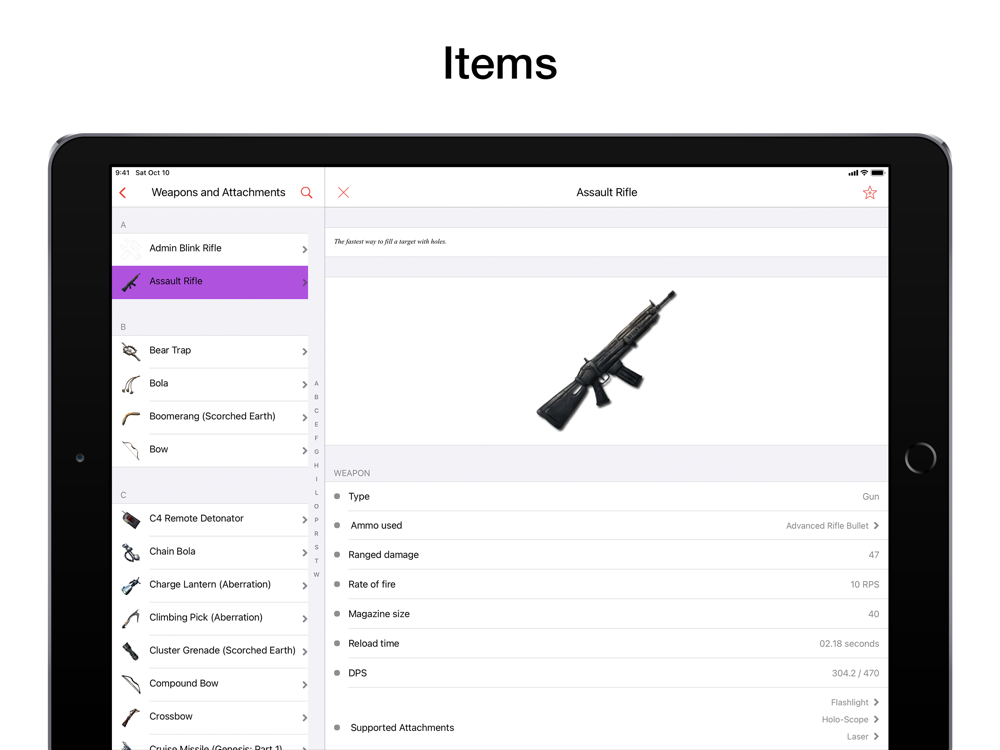This screenshot has width=1000, height=750.
Task: Open Boomerang (Scorched Earth) via its chevron
Action: click(x=304, y=418)
